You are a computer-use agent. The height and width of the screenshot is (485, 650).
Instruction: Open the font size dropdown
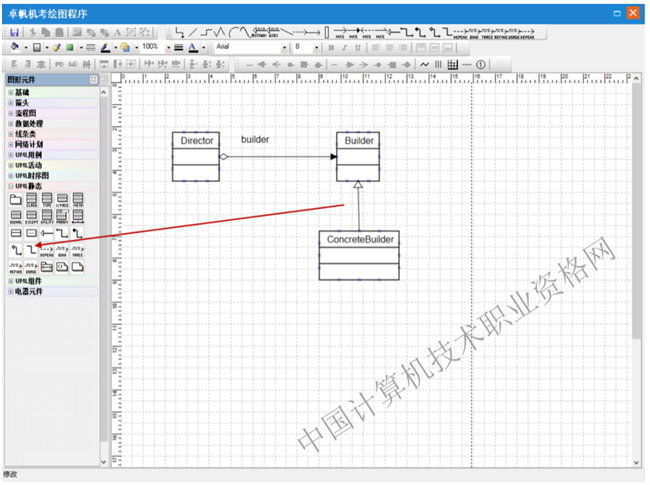(316, 47)
